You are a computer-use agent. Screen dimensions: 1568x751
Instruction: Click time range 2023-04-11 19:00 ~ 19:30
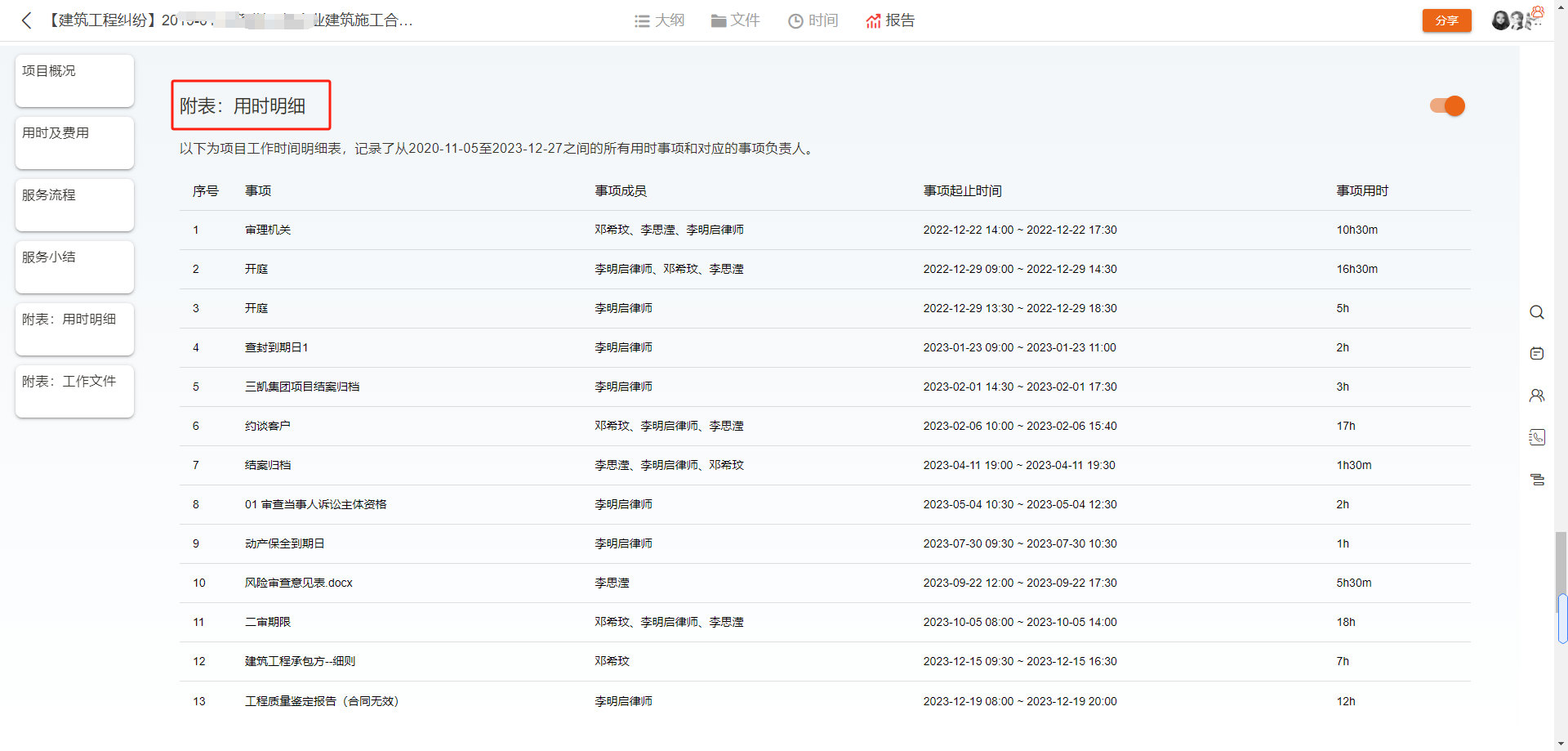(x=1019, y=466)
